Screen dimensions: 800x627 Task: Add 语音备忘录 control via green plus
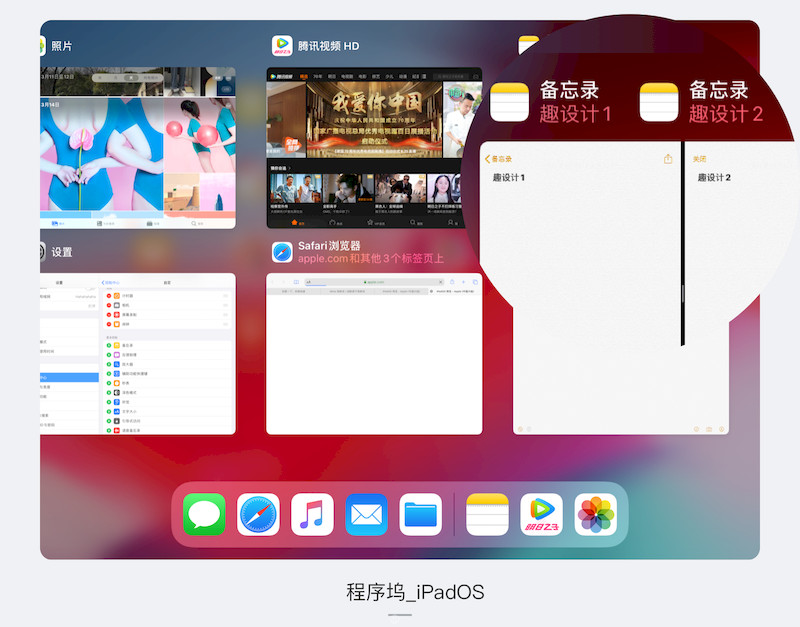pyautogui.click(x=109, y=431)
